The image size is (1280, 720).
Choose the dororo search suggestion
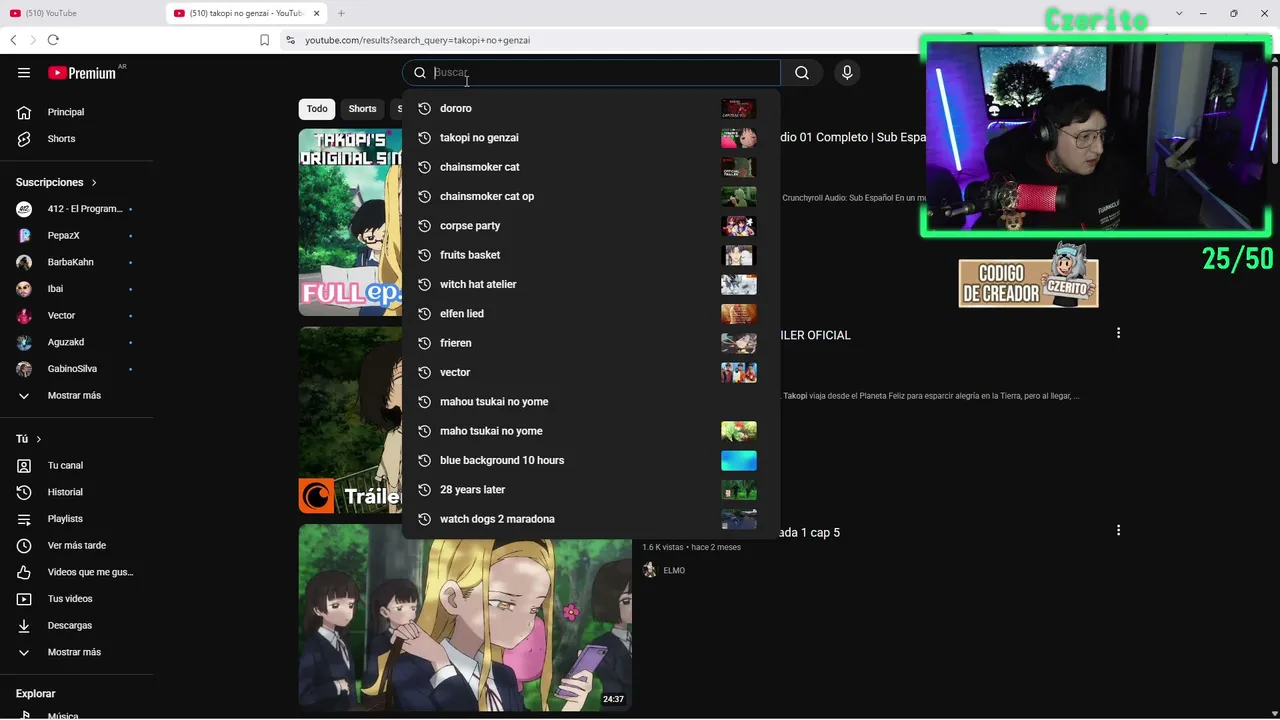591,108
